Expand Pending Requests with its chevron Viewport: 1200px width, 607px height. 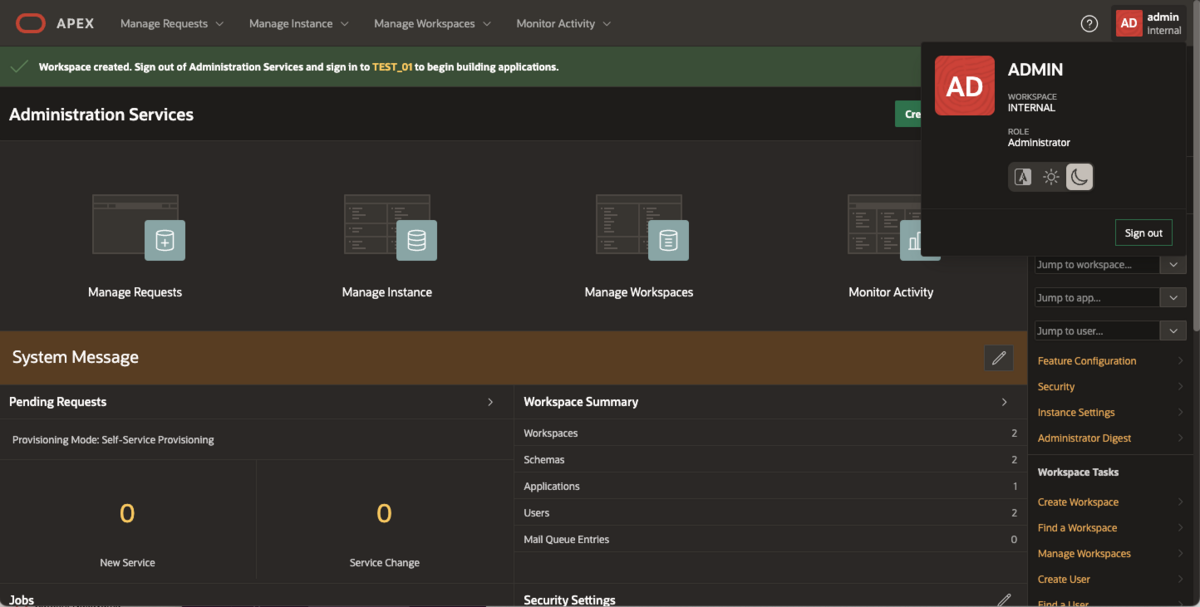[x=490, y=402]
